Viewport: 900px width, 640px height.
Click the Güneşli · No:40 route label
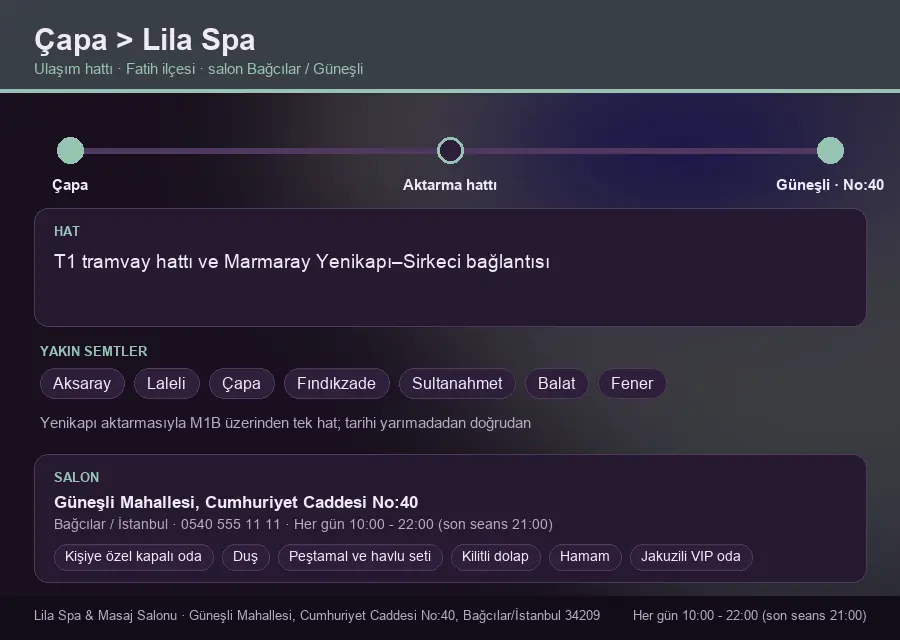830,185
